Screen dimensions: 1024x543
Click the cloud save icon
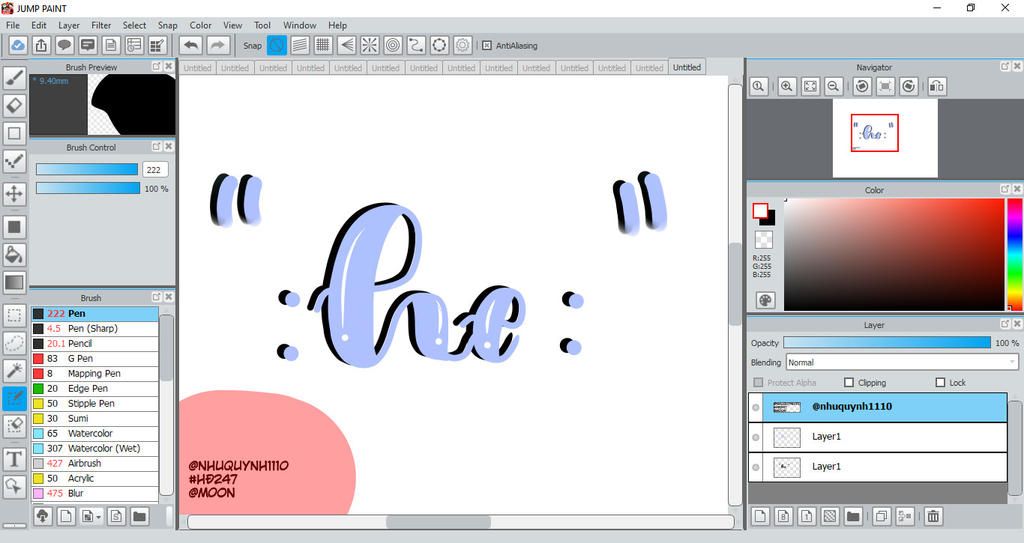point(18,45)
